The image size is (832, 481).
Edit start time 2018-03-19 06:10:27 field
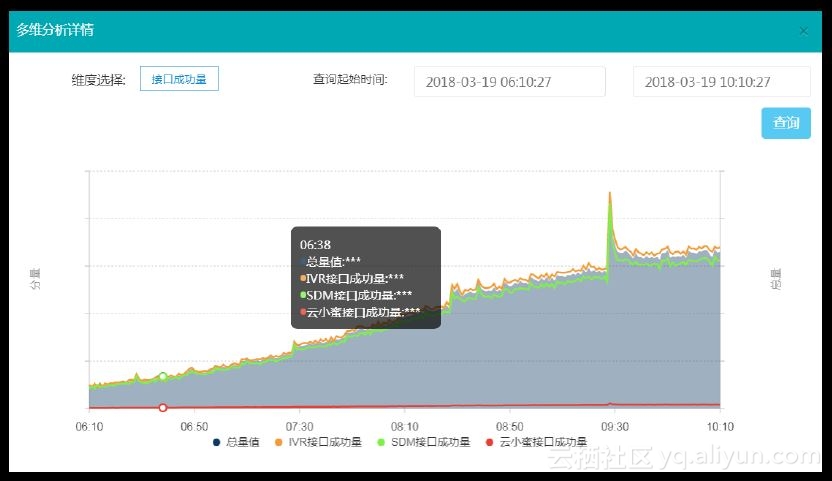pyautogui.click(x=509, y=82)
